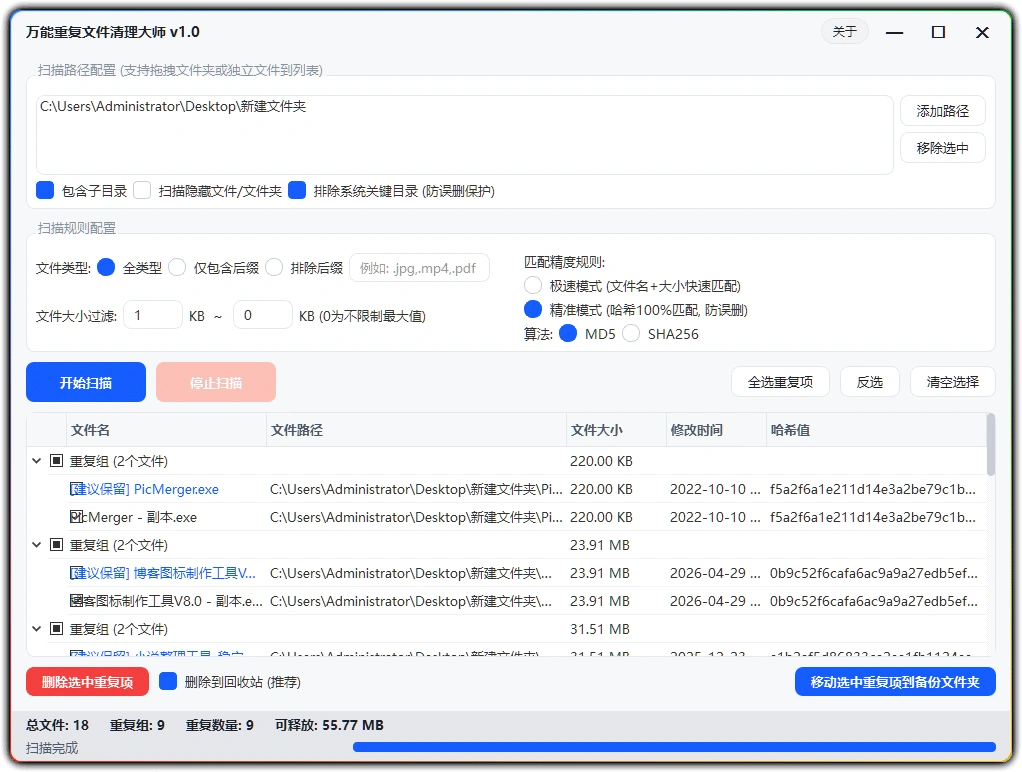Click 全选重复项 button
The image size is (1022, 772).
[x=780, y=382]
